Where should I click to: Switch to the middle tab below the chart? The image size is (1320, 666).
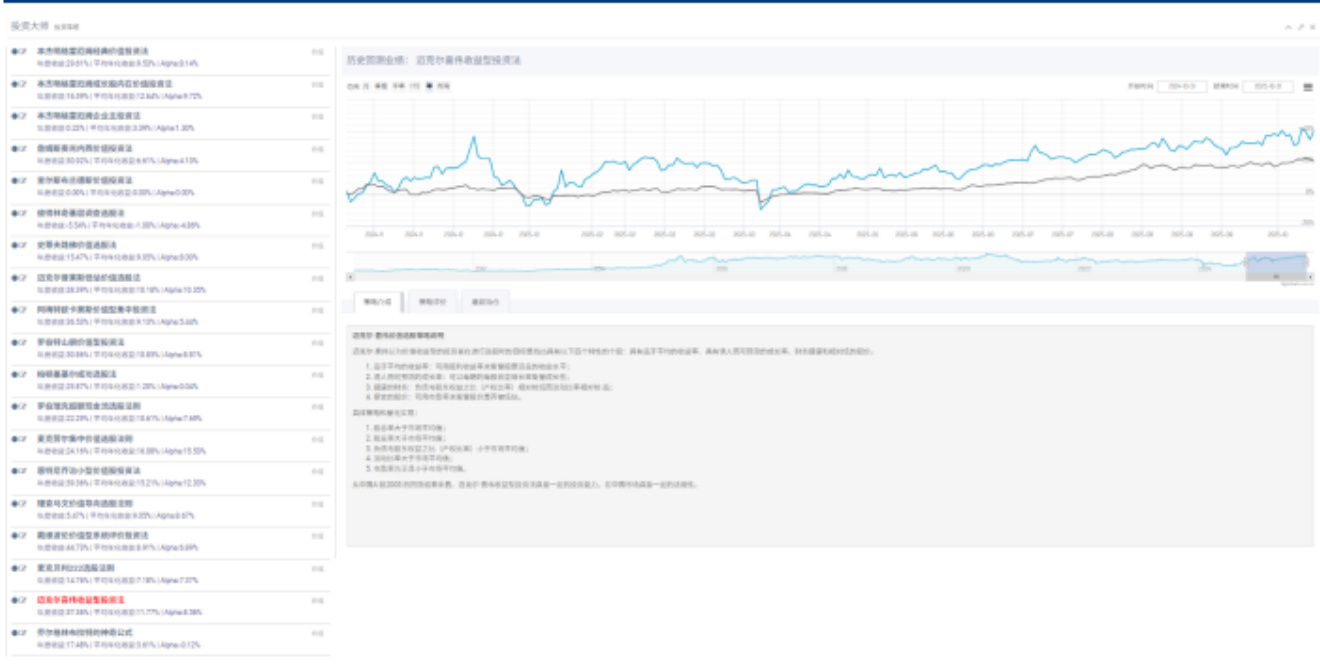pyautogui.click(x=435, y=300)
